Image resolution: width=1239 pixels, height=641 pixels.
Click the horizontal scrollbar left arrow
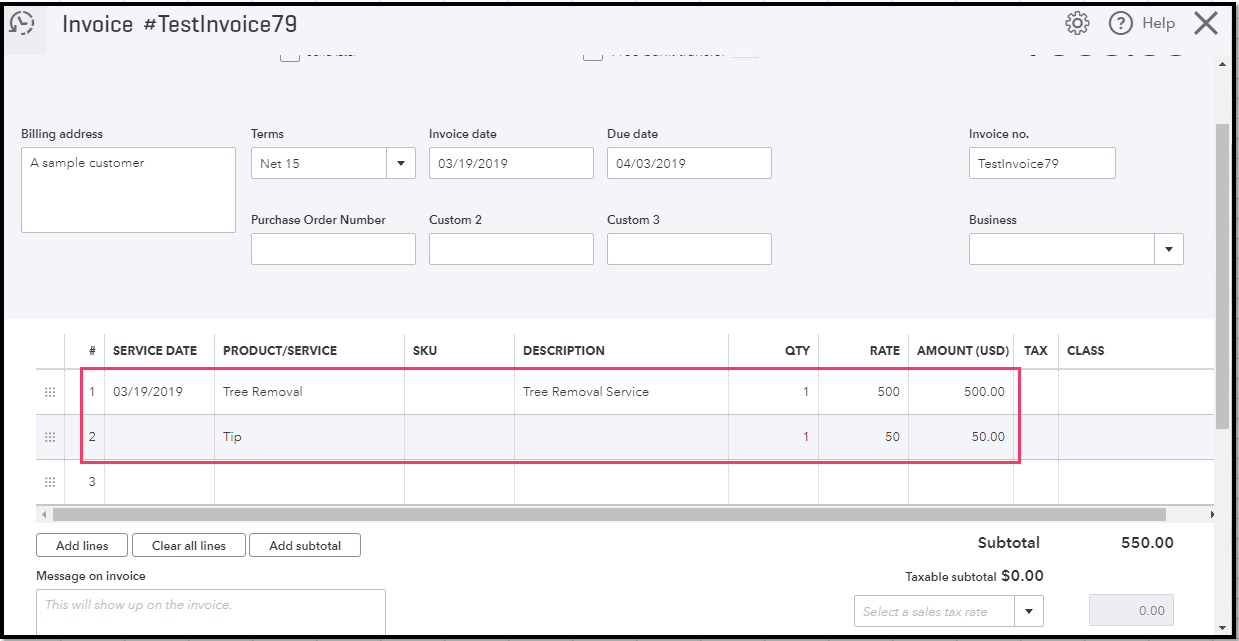click(x=42, y=514)
